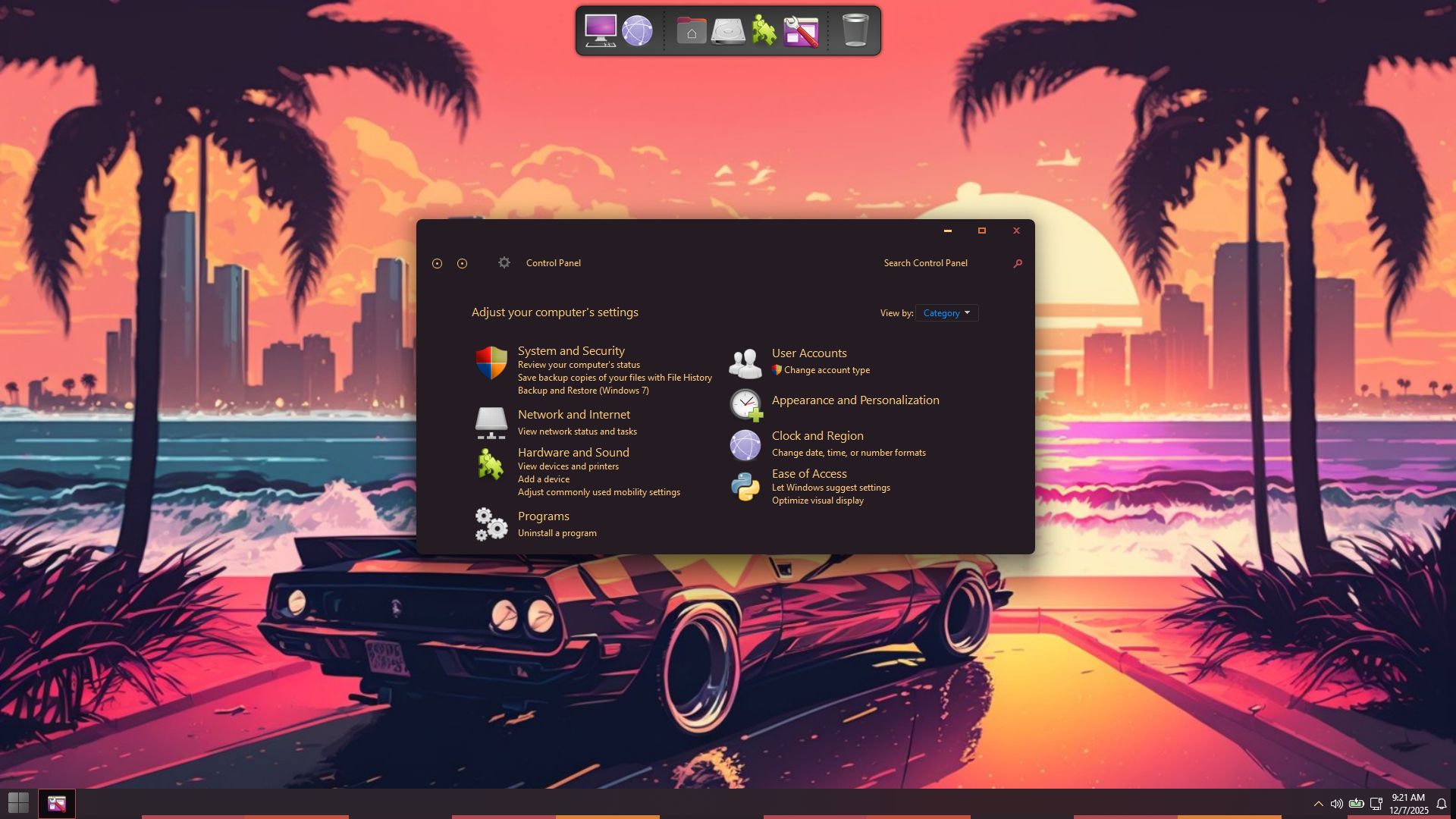Open the home folder dock icon

point(691,31)
